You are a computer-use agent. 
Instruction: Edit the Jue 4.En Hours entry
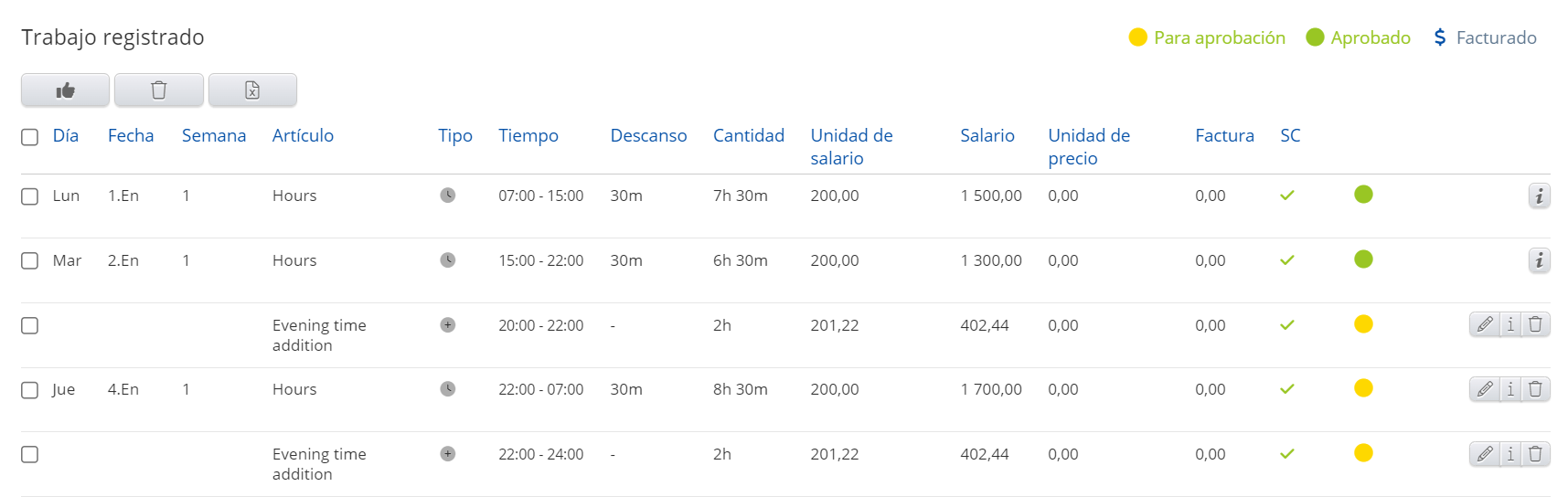click(1485, 389)
